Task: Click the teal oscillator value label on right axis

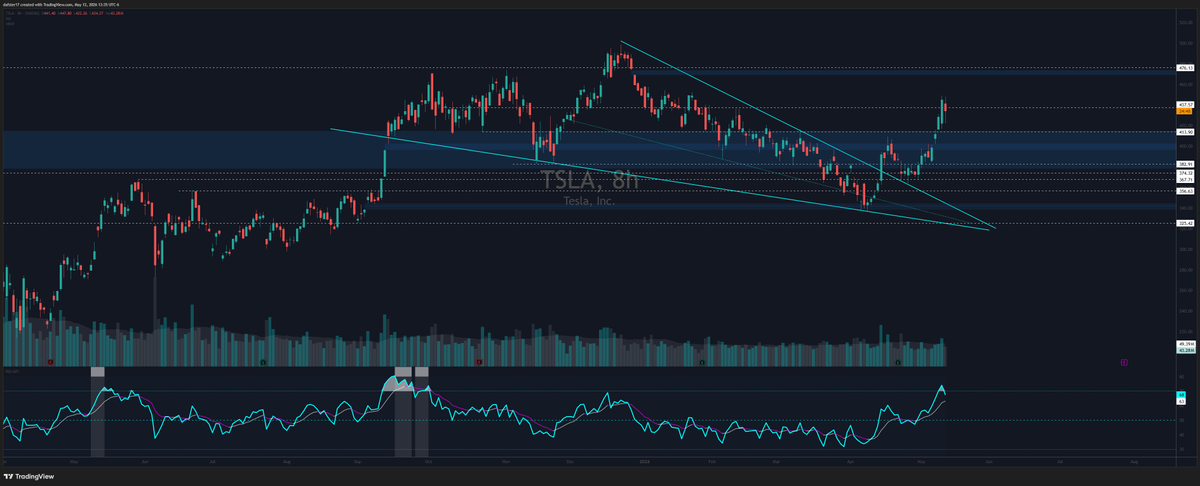Action: point(1182,396)
